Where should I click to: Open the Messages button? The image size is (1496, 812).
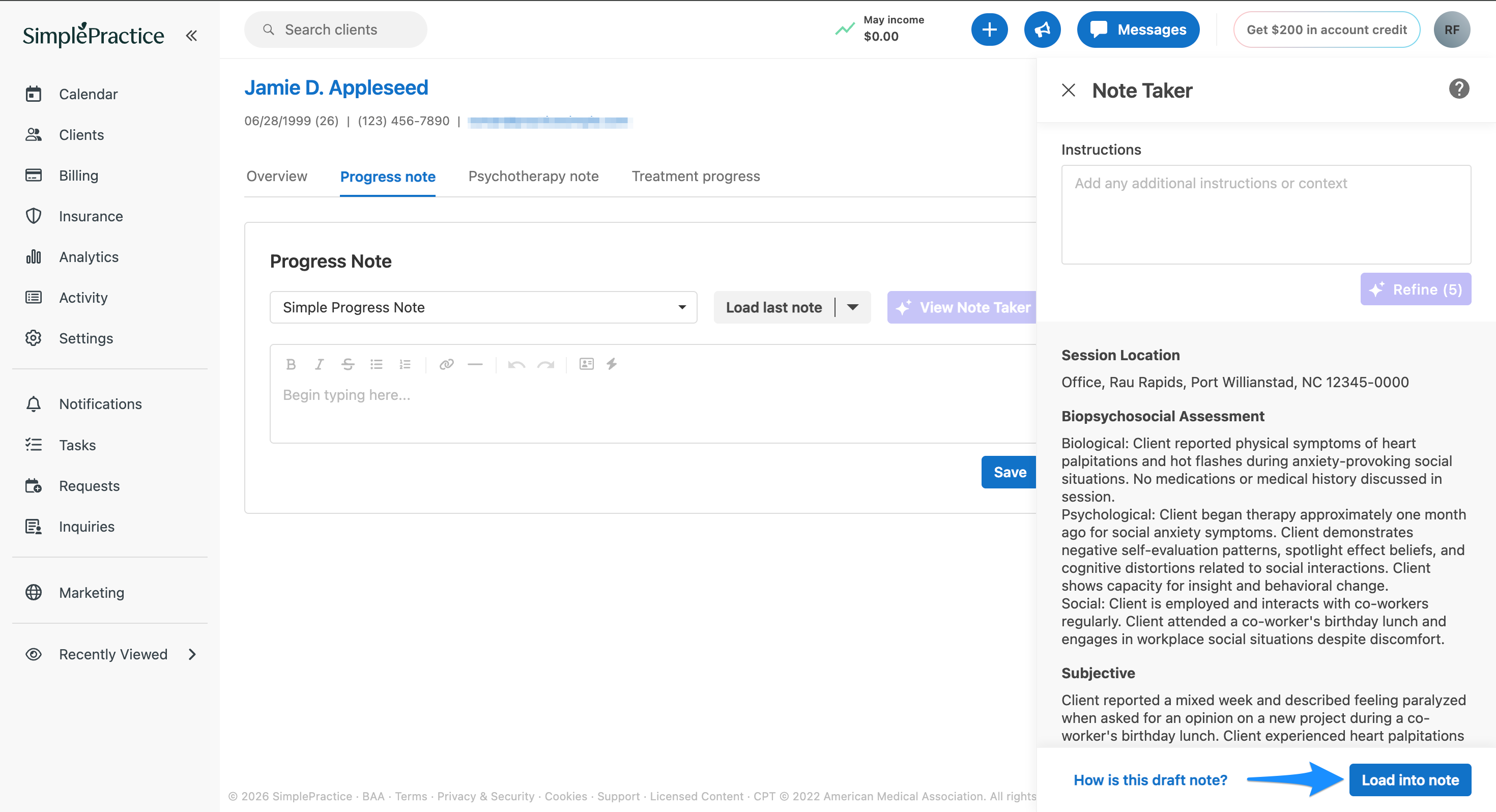click(x=1138, y=30)
